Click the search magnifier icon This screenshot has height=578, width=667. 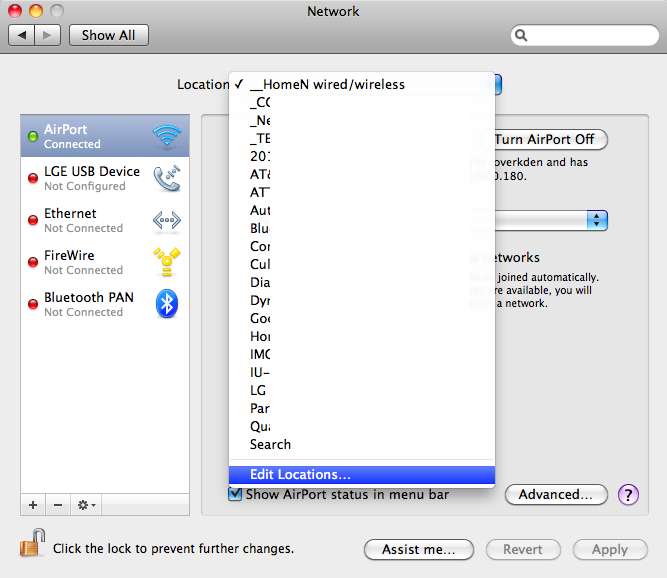(x=521, y=35)
